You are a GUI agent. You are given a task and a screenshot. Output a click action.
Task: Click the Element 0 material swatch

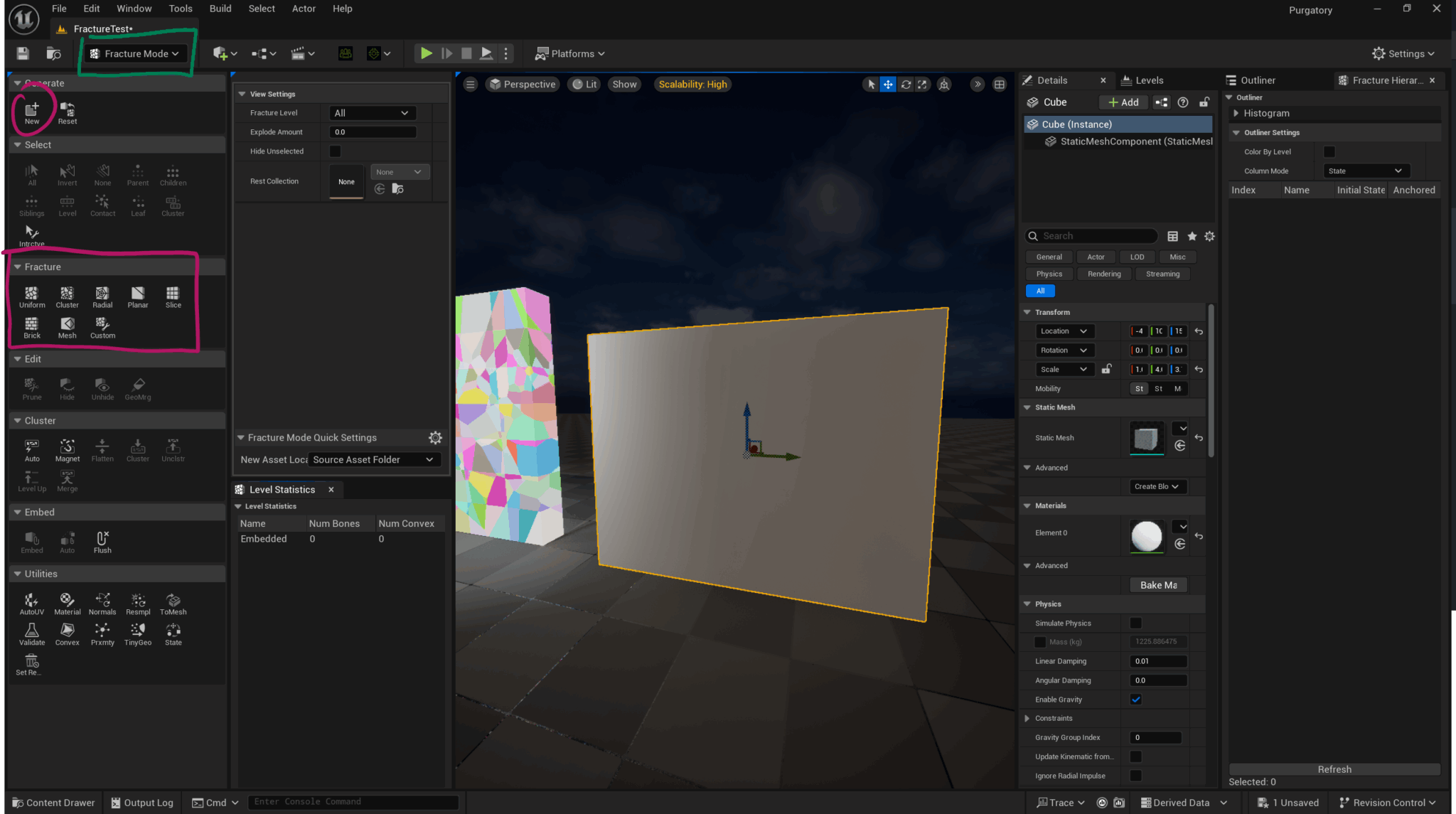[1146, 537]
